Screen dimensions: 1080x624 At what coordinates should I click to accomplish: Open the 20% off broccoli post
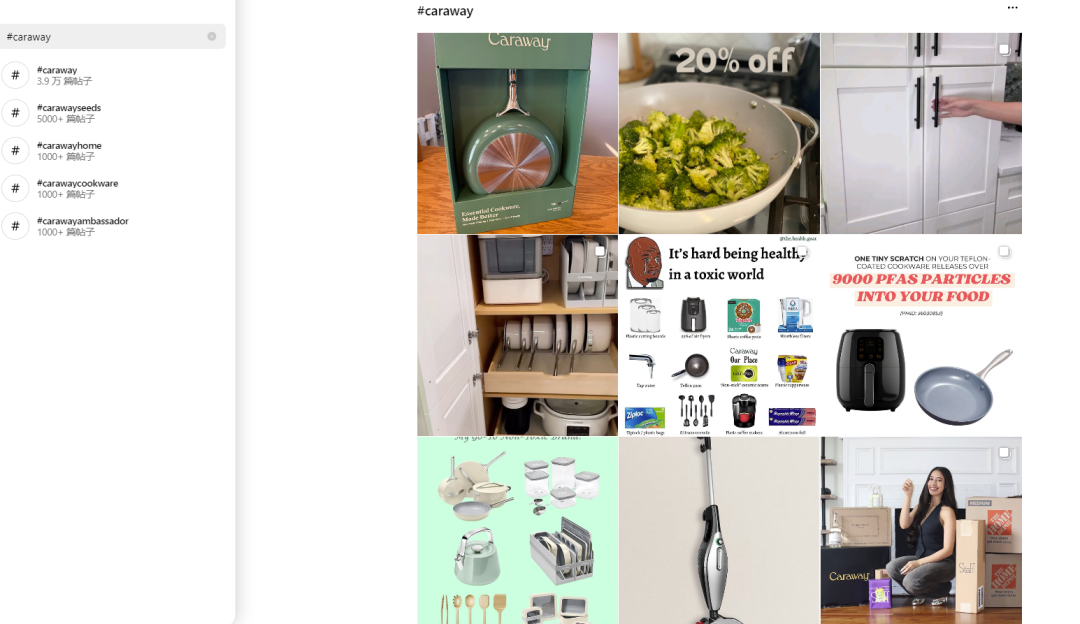[719, 134]
